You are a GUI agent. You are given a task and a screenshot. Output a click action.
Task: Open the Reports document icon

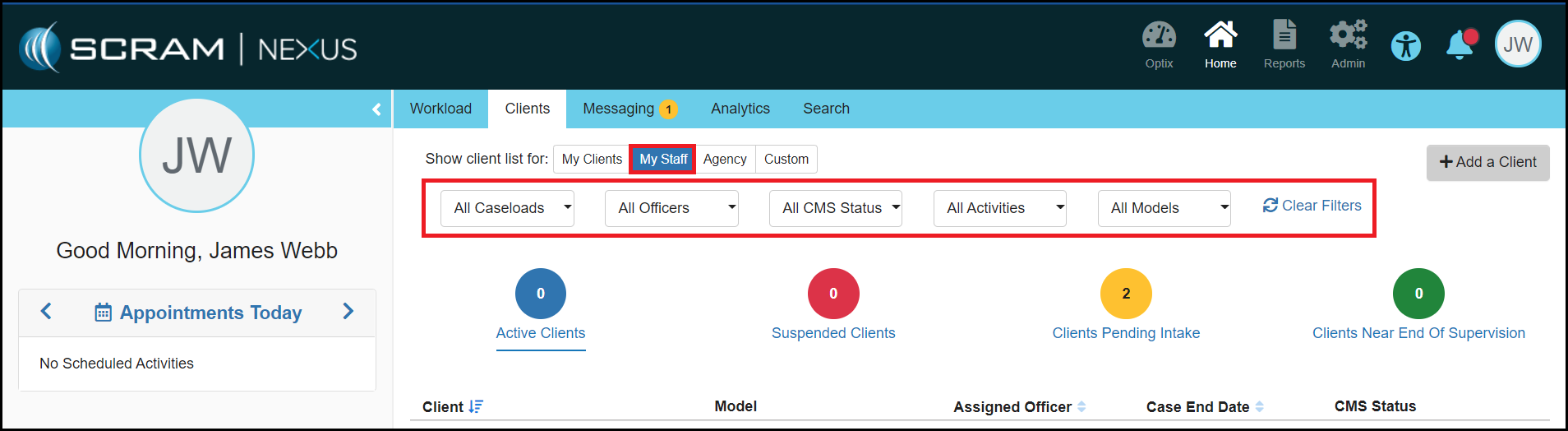(1284, 36)
